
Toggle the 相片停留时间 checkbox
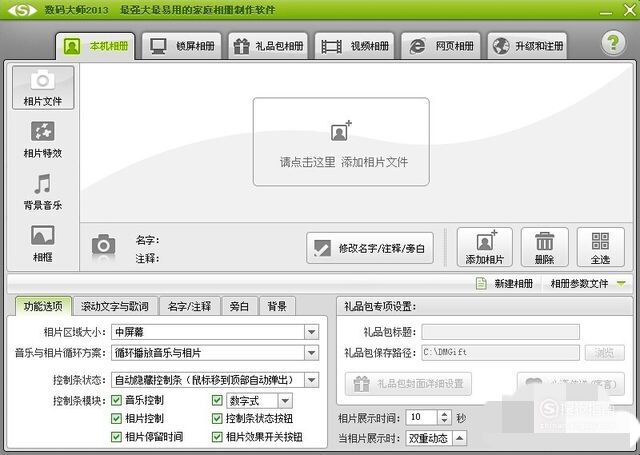117,437
